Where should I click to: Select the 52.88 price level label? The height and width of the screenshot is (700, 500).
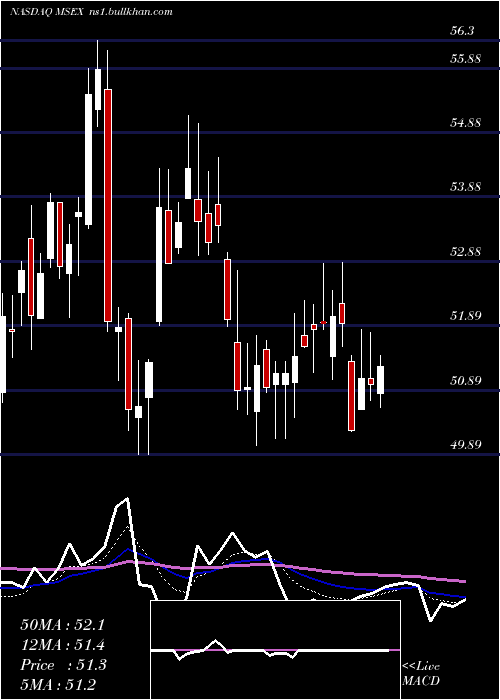point(466,251)
